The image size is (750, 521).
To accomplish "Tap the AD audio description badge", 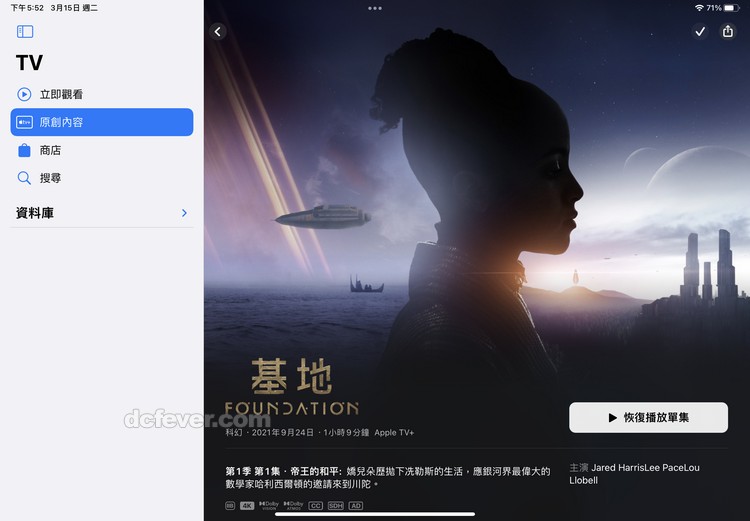I will tap(356, 505).
